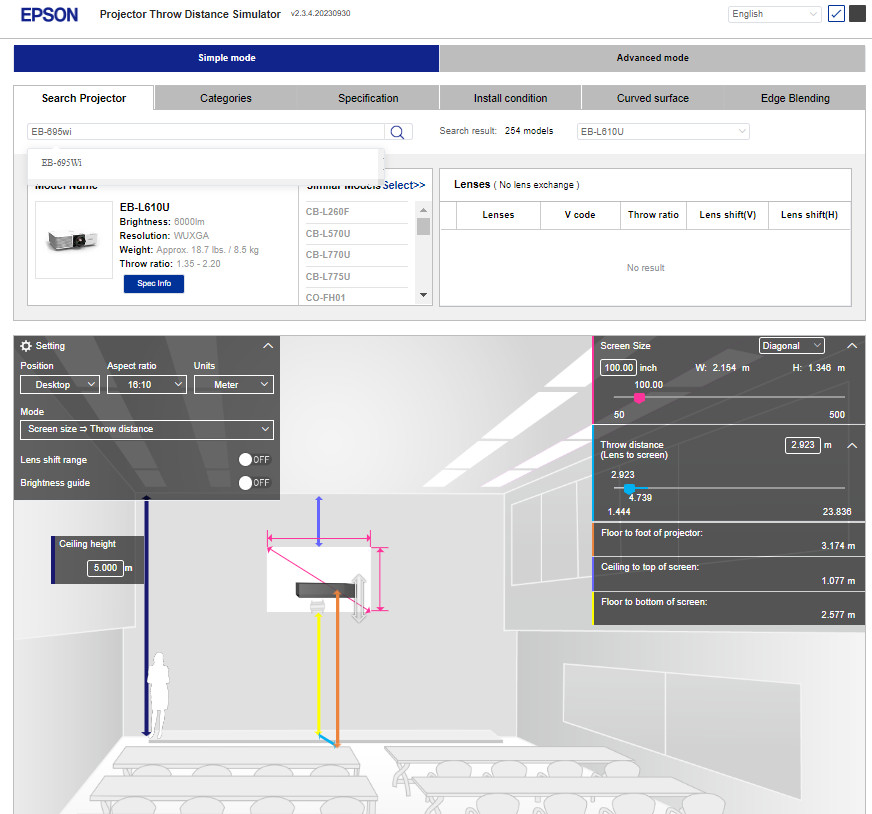Switch to Advanced mode tab
The image size is (872, 814).
tap(652, 58)
